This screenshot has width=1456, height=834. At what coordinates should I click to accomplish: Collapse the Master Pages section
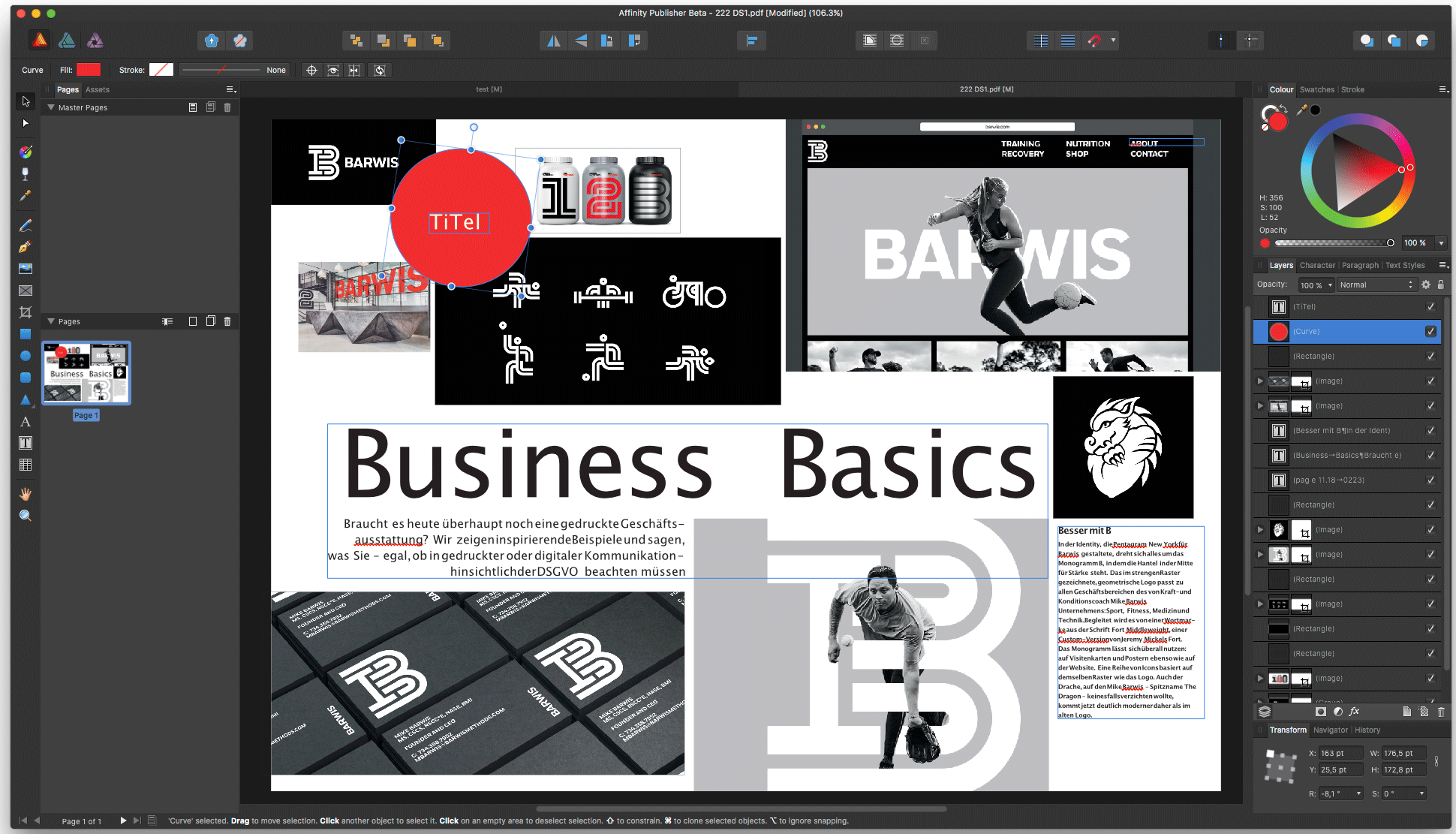[51, 107]
